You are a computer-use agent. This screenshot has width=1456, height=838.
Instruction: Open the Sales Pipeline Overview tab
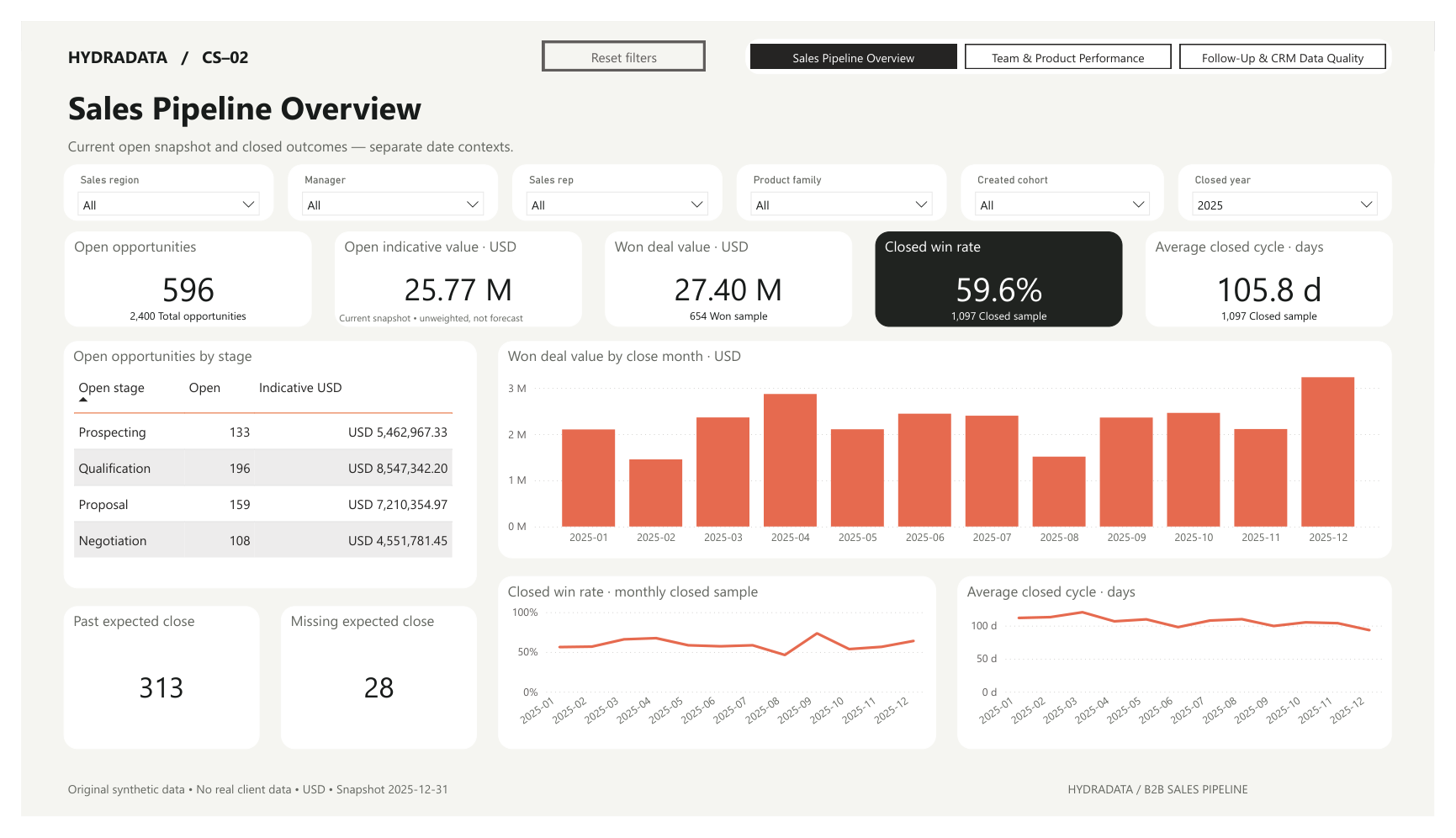tap(853, 57)
